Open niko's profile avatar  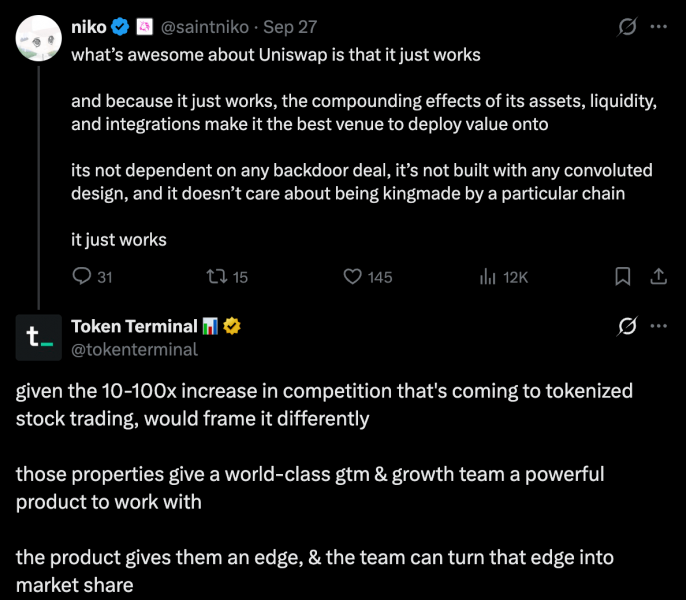tap(38, 38)
